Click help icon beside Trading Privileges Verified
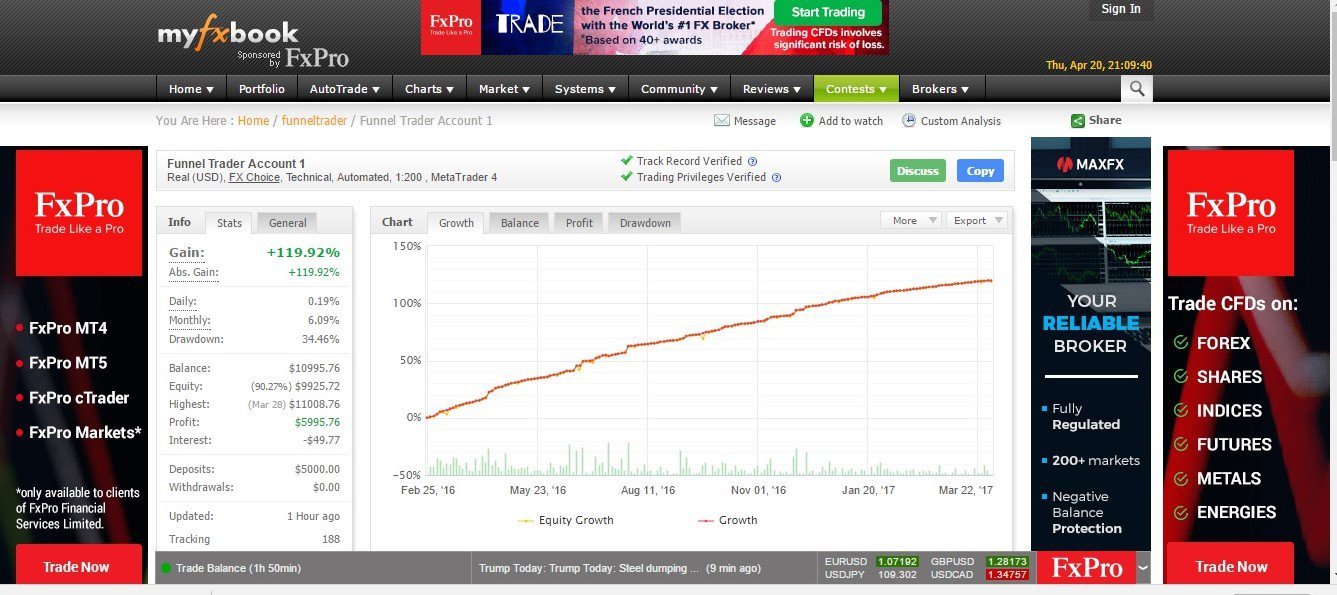Screen dimensions: 1337x595 coord(776,178)
